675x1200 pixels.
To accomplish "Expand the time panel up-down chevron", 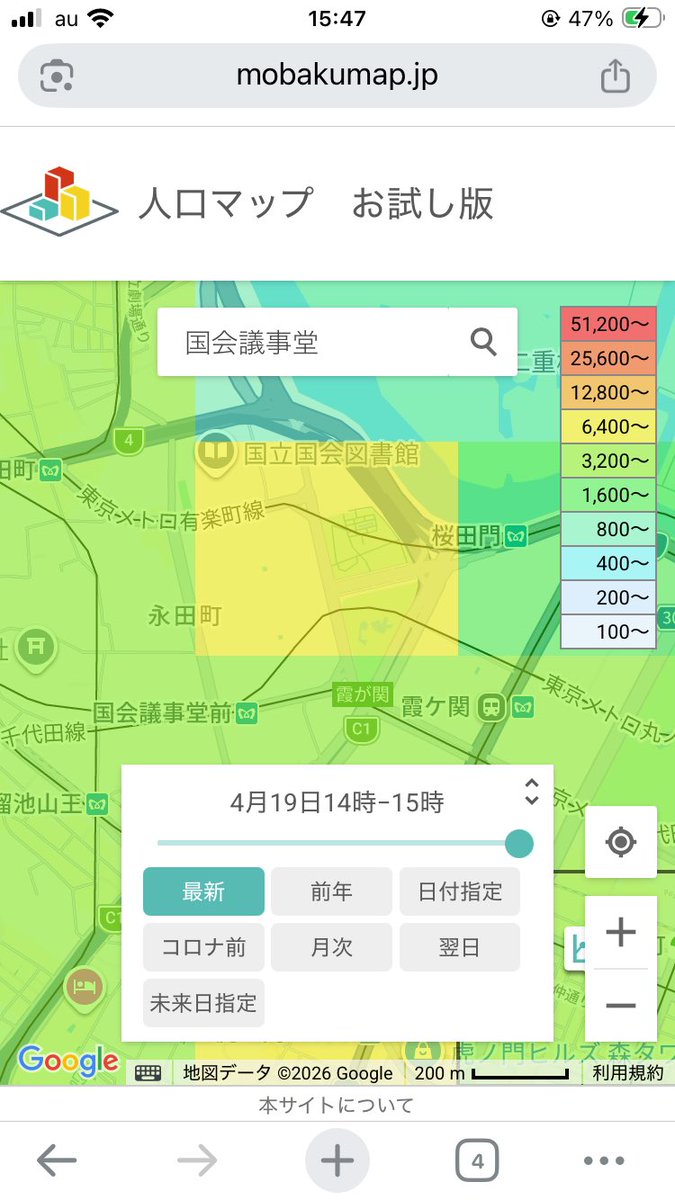I will (x=532, y=792).
